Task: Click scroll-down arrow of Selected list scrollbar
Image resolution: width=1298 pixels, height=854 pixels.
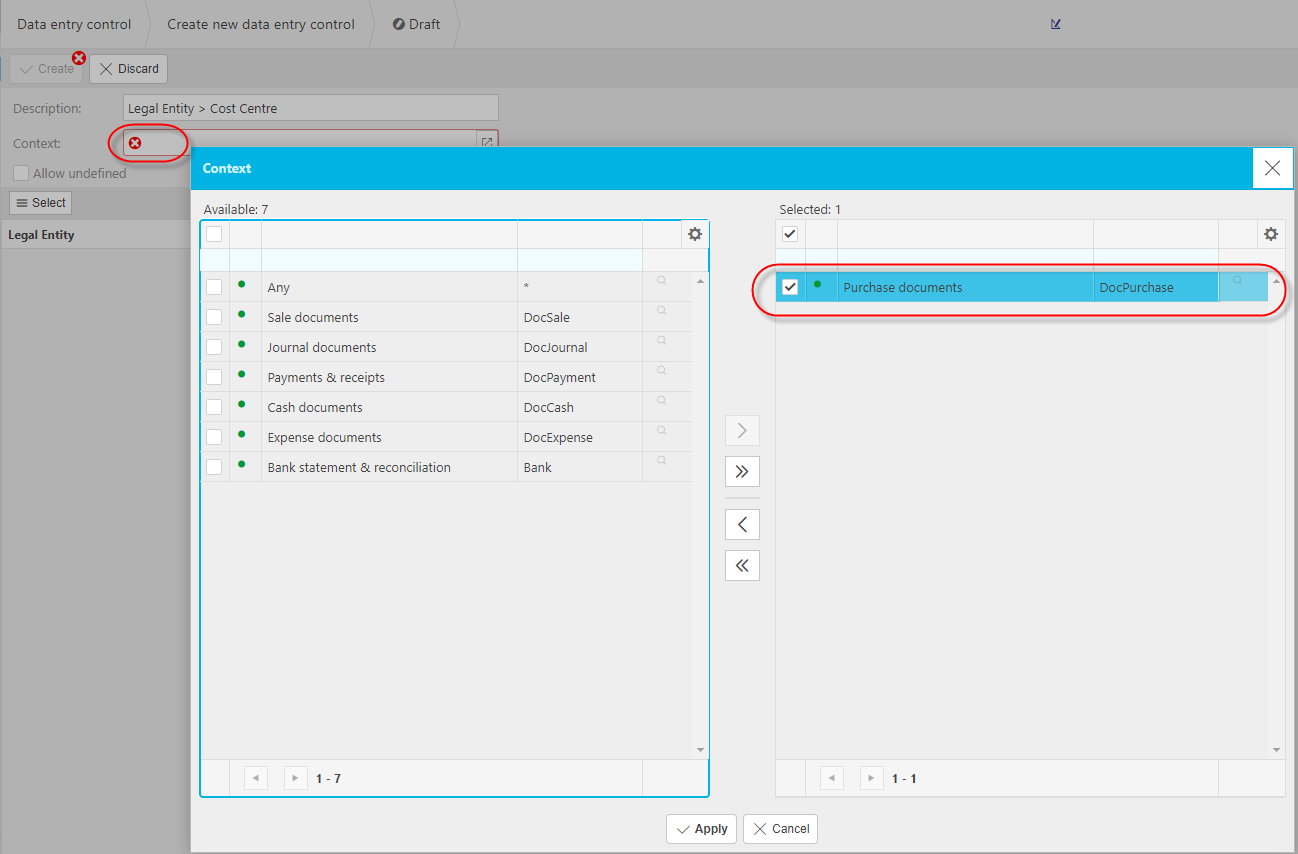Action: [x=1276, y=750]
